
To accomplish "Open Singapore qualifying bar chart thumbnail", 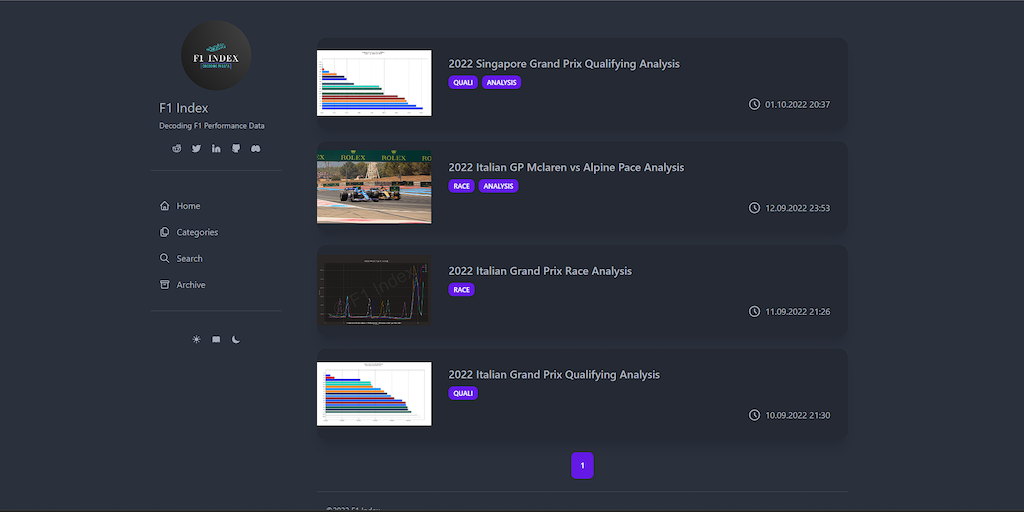I will [374, 83].
